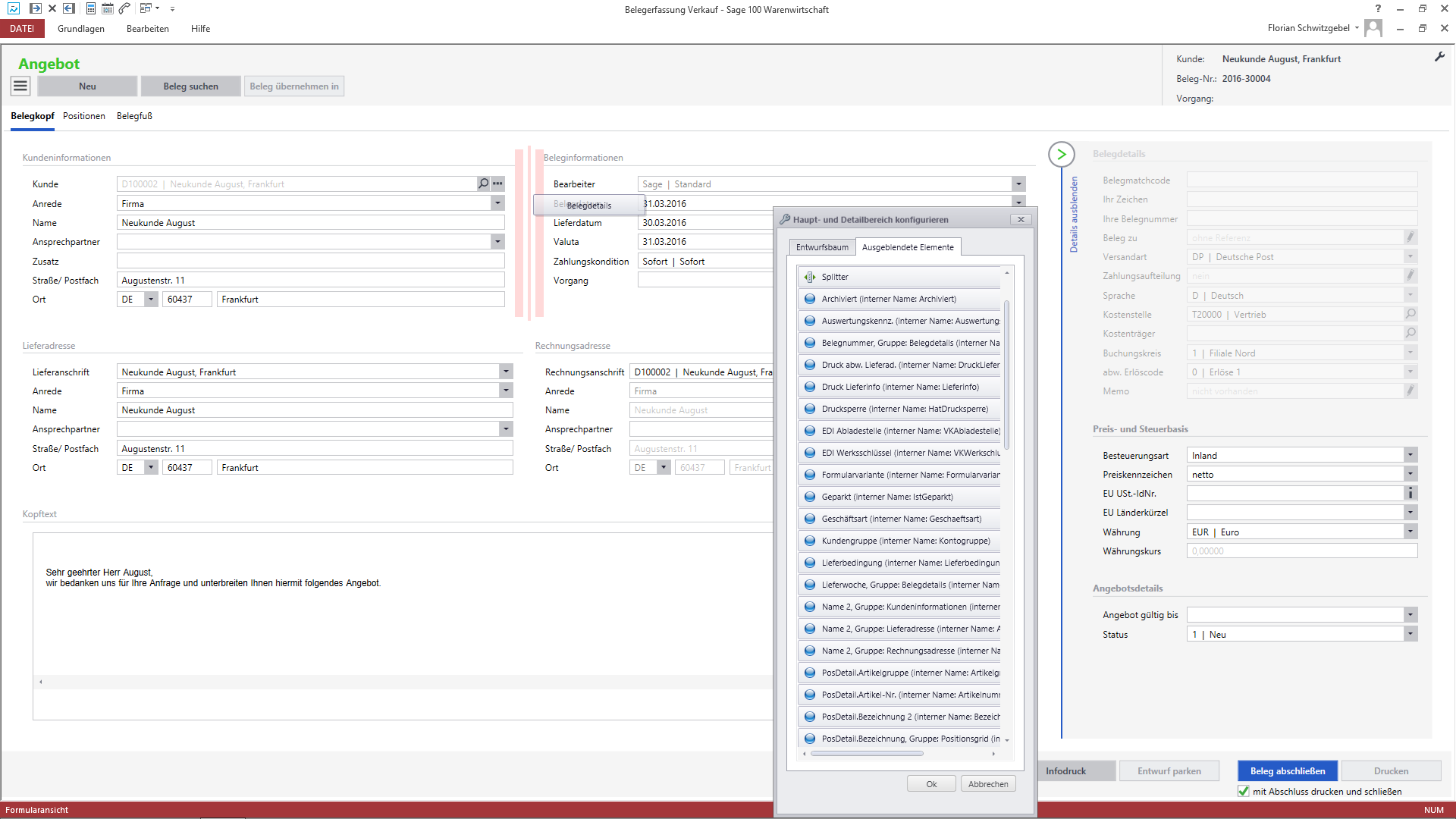
Task: Open the hamburger menu beside the Neu button
Action: [x=20, y=86]
